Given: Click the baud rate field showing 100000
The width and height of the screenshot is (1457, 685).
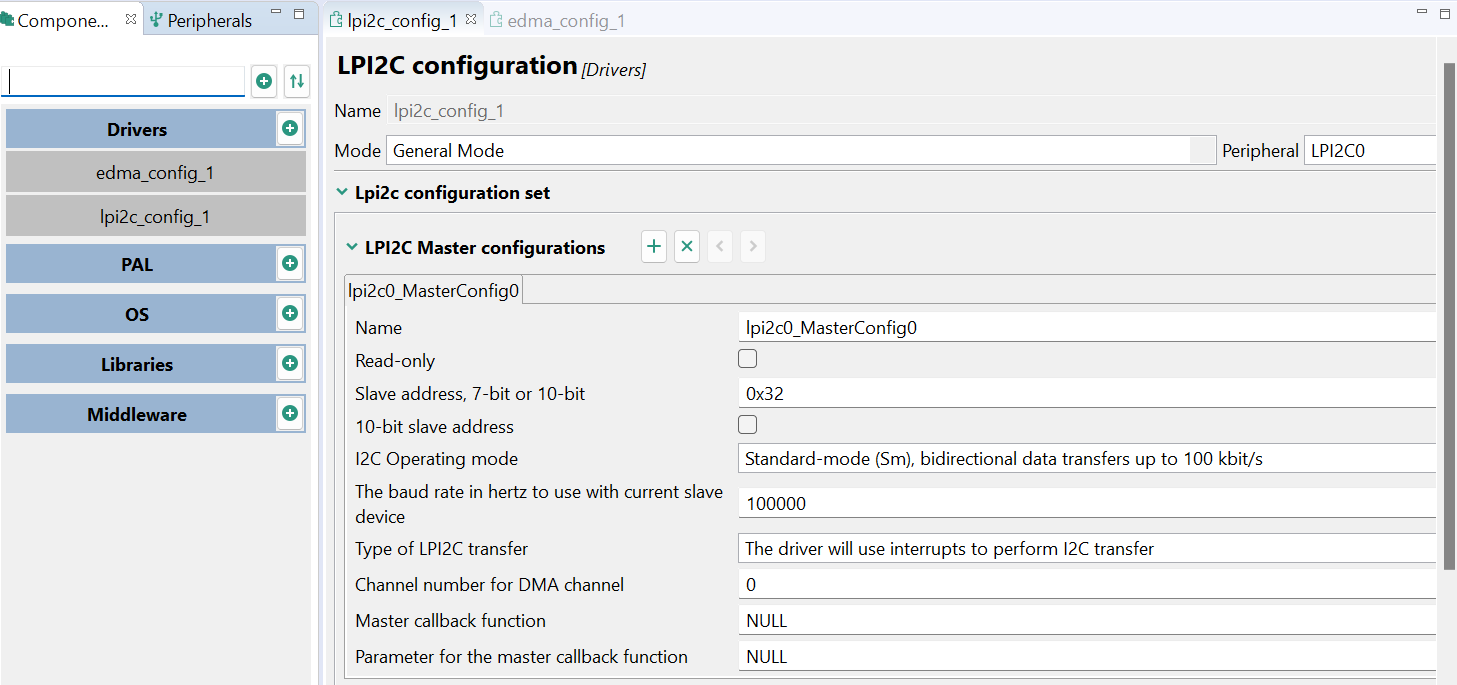Looking at the screenshot, I should [x=1087, y=504].
